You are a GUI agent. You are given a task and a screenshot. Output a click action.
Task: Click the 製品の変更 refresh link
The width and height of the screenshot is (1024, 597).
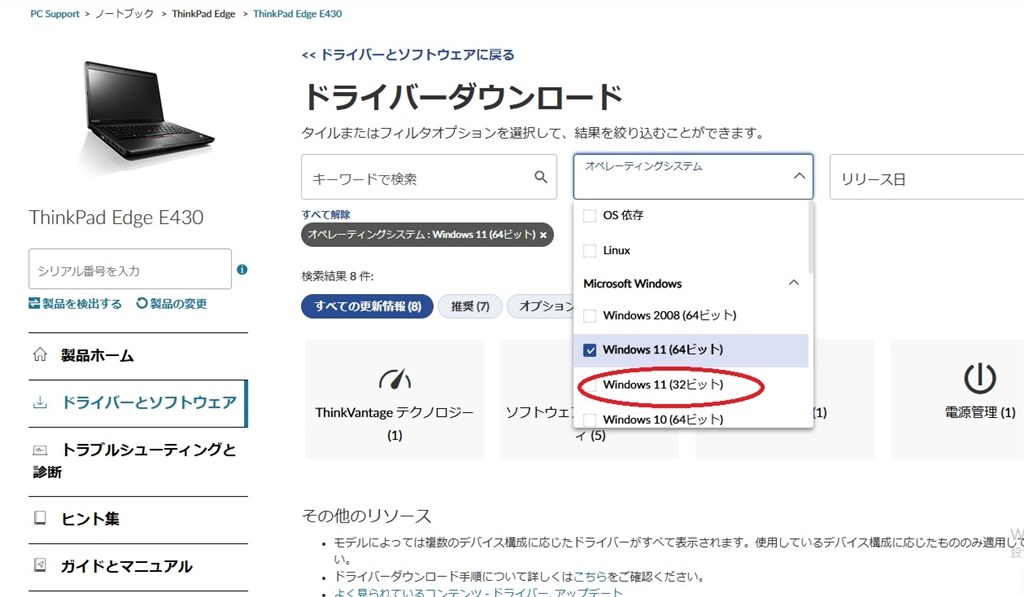pos(172,304)
